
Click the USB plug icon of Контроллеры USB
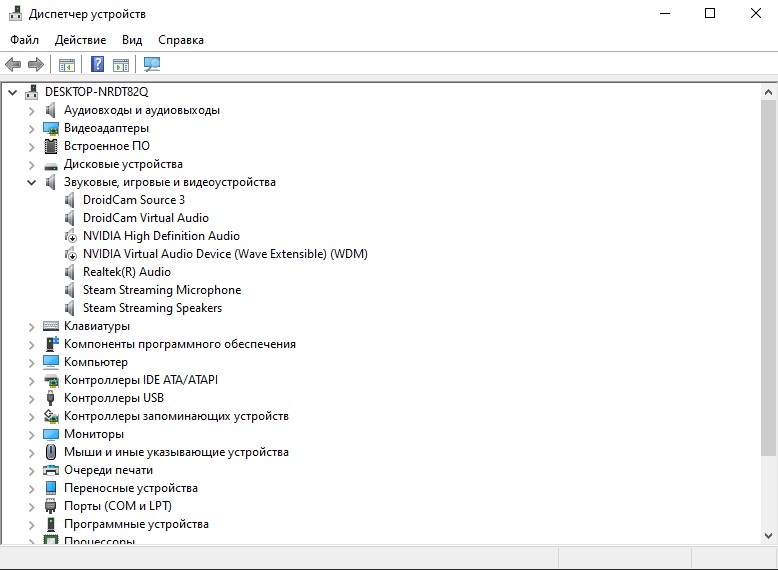[x=50, y=398]
